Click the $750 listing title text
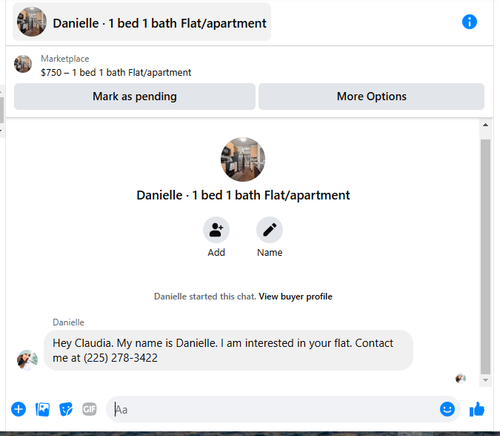The image size is (500, 436). 116,72
